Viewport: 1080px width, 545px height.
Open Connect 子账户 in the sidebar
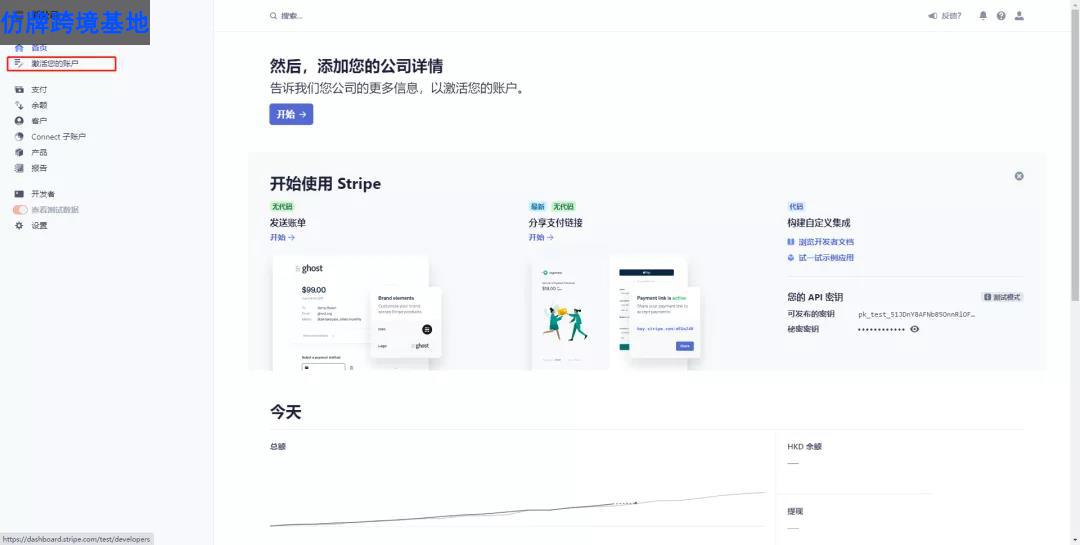[58, 137]
